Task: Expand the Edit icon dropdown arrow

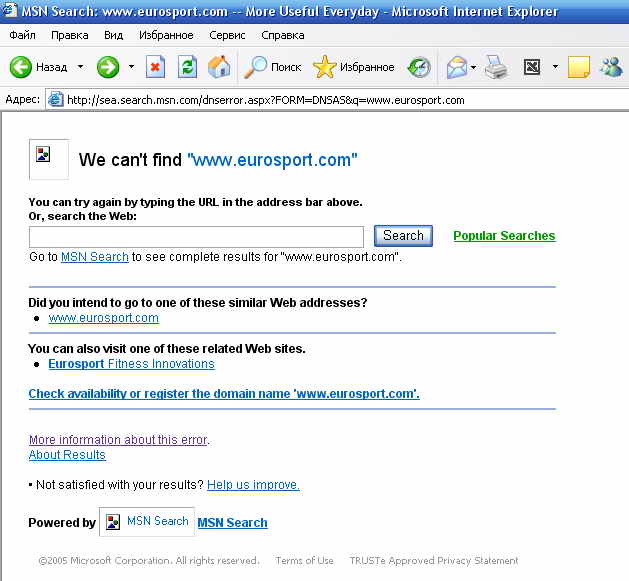Action: (x=555, y=67)
